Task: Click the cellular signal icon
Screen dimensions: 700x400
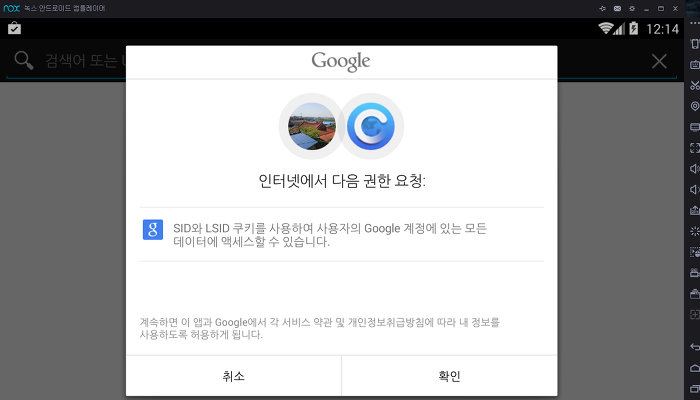Action: pyautogui.click(x=619, y=29)
